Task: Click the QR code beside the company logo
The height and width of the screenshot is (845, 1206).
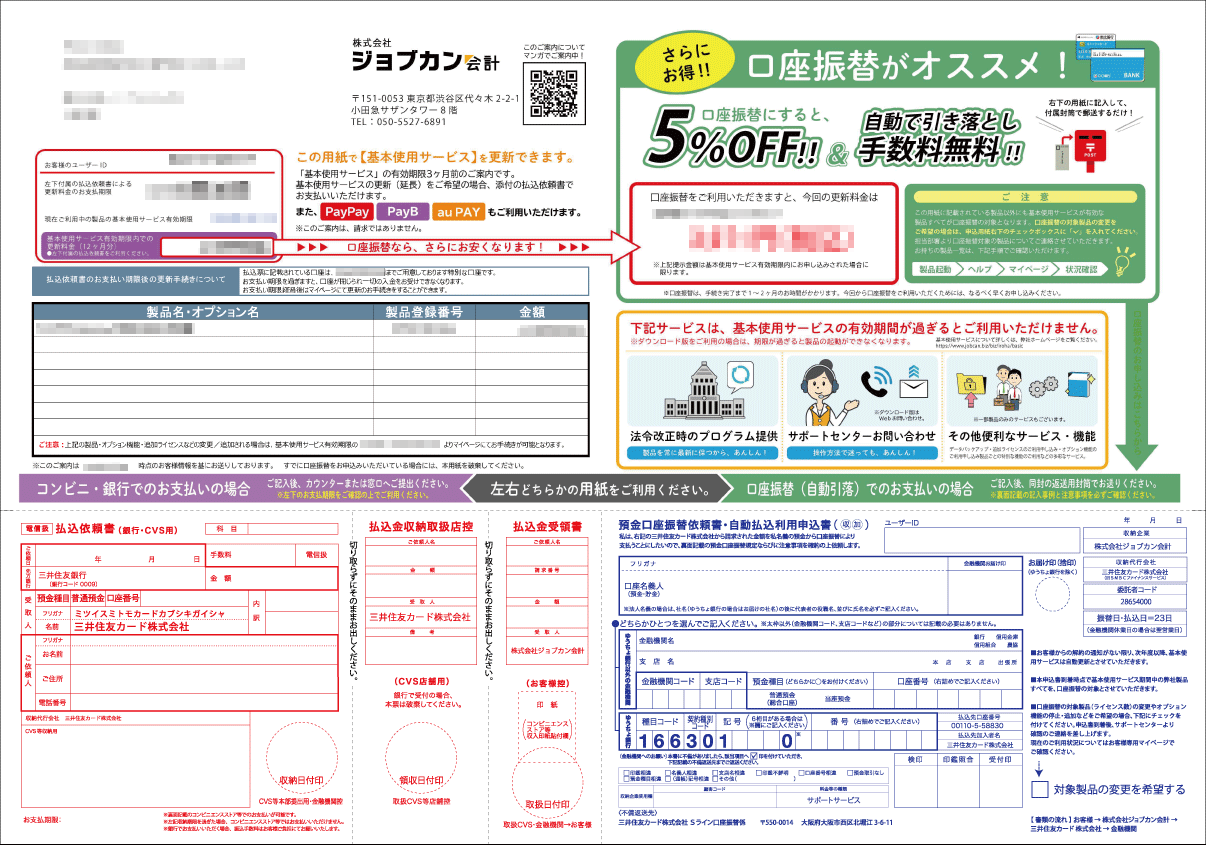Action: (554, 94)
